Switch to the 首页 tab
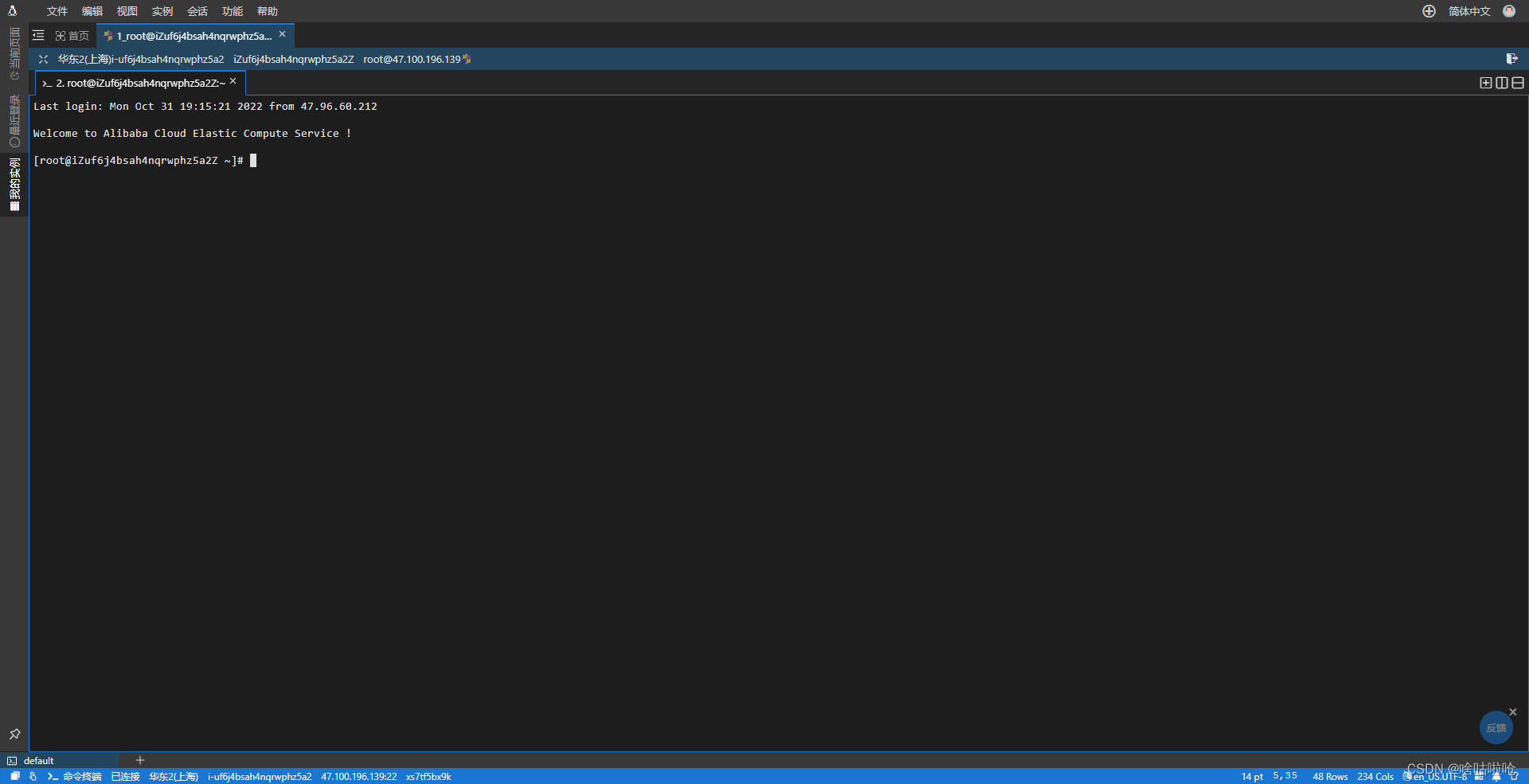The height and width of the screenshot is (784, 1529). [x=72, y=35]
